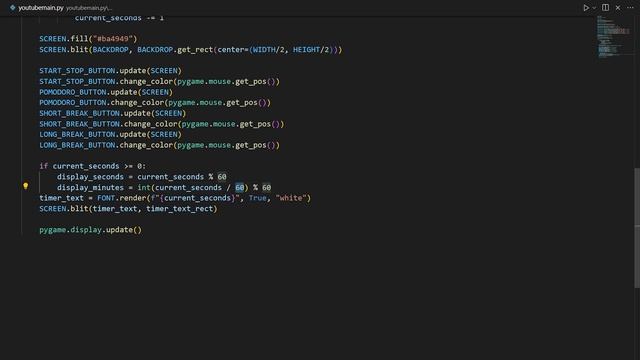Click the breadcrumb path next to the tab title
The width and height of the screenshot is (640, 360).
[89, 8]
